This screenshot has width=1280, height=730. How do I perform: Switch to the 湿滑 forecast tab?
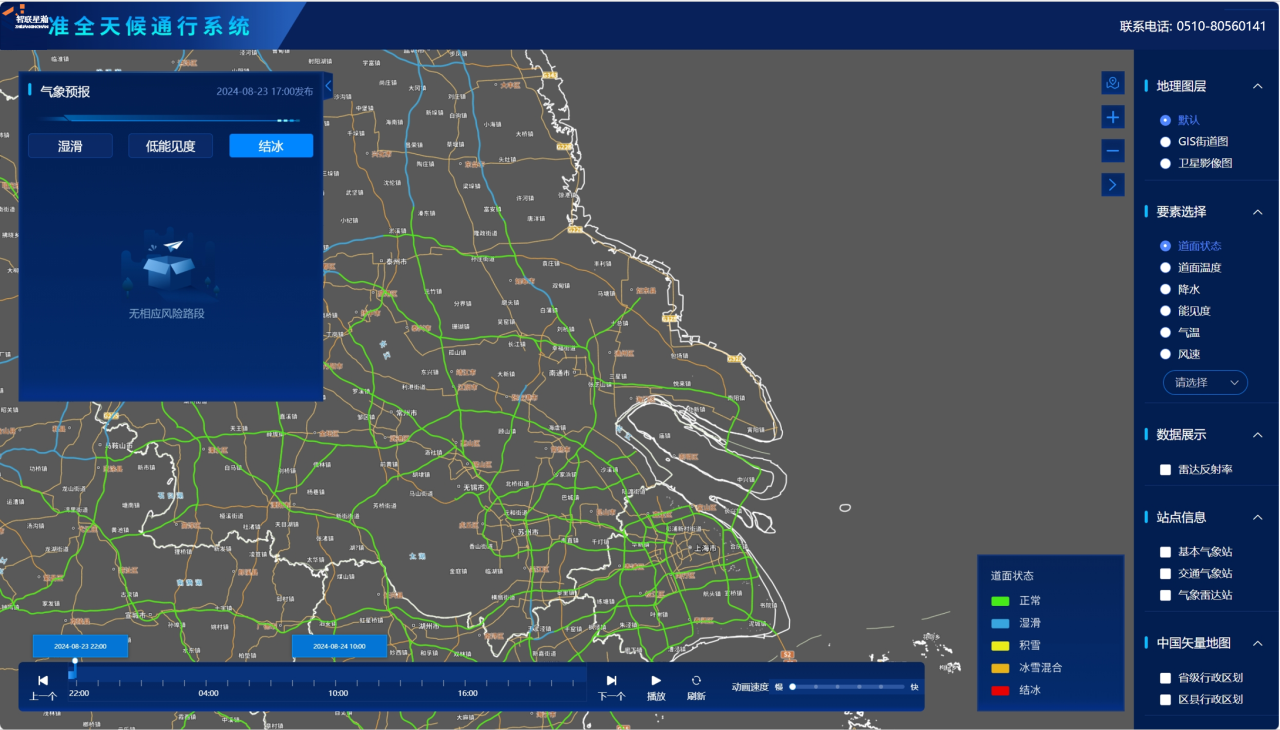point(70,146)
